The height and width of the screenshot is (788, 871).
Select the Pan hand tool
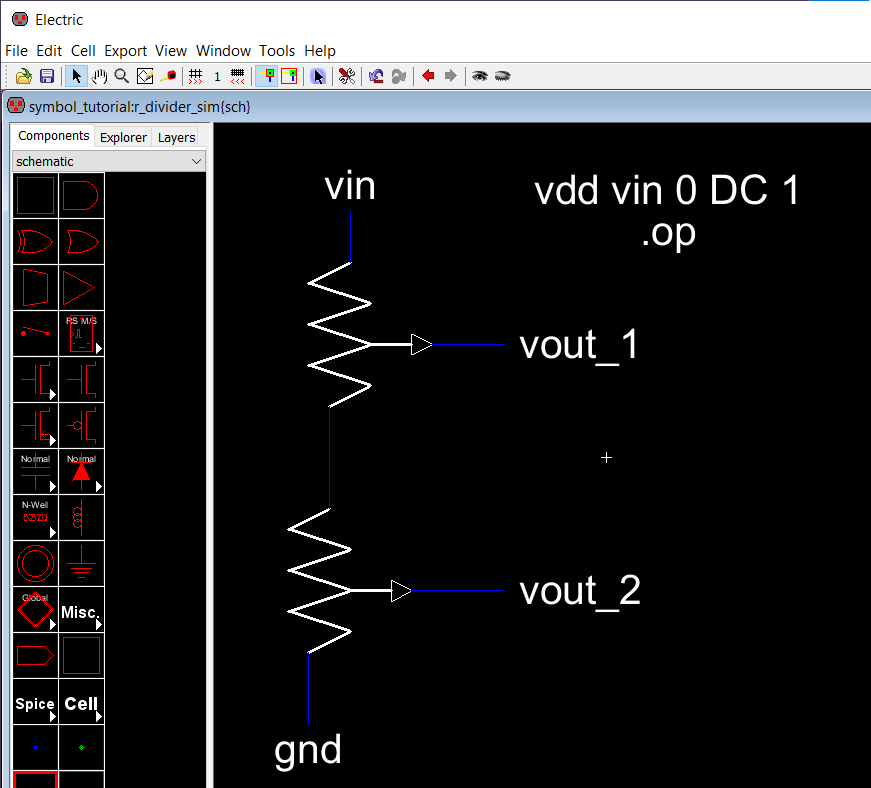tap(99, 76)
